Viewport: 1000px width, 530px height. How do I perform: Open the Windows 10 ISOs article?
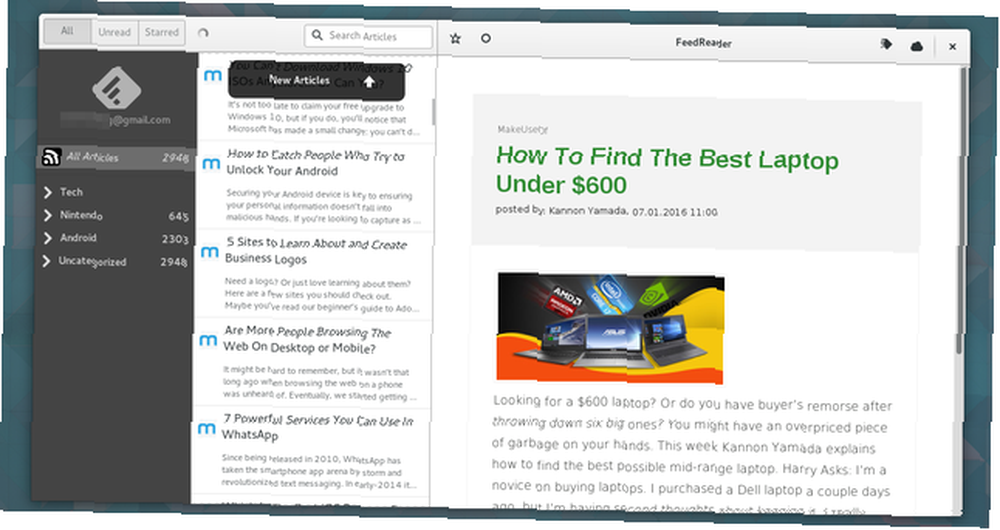pos(317,99)
